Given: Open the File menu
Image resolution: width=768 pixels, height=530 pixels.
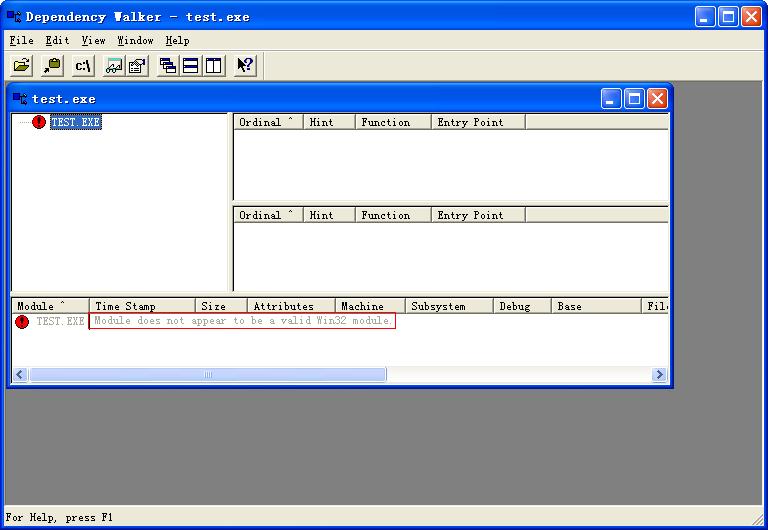Looking at the screenshot, I should point(22,41).
